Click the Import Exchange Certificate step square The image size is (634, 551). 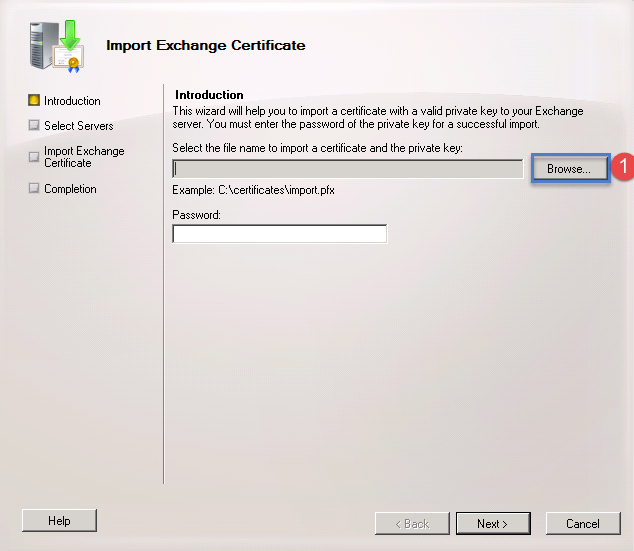point(34,156)
